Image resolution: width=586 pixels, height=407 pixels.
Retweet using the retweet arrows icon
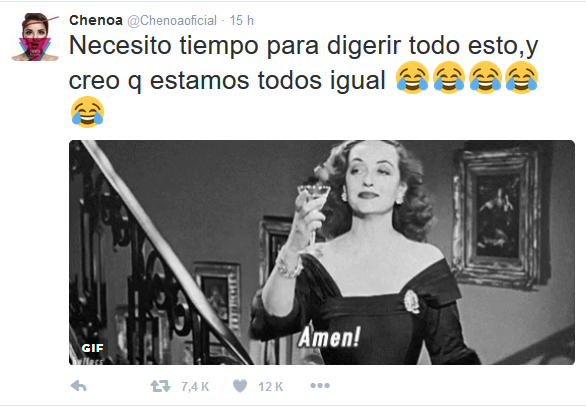(160, 386)
